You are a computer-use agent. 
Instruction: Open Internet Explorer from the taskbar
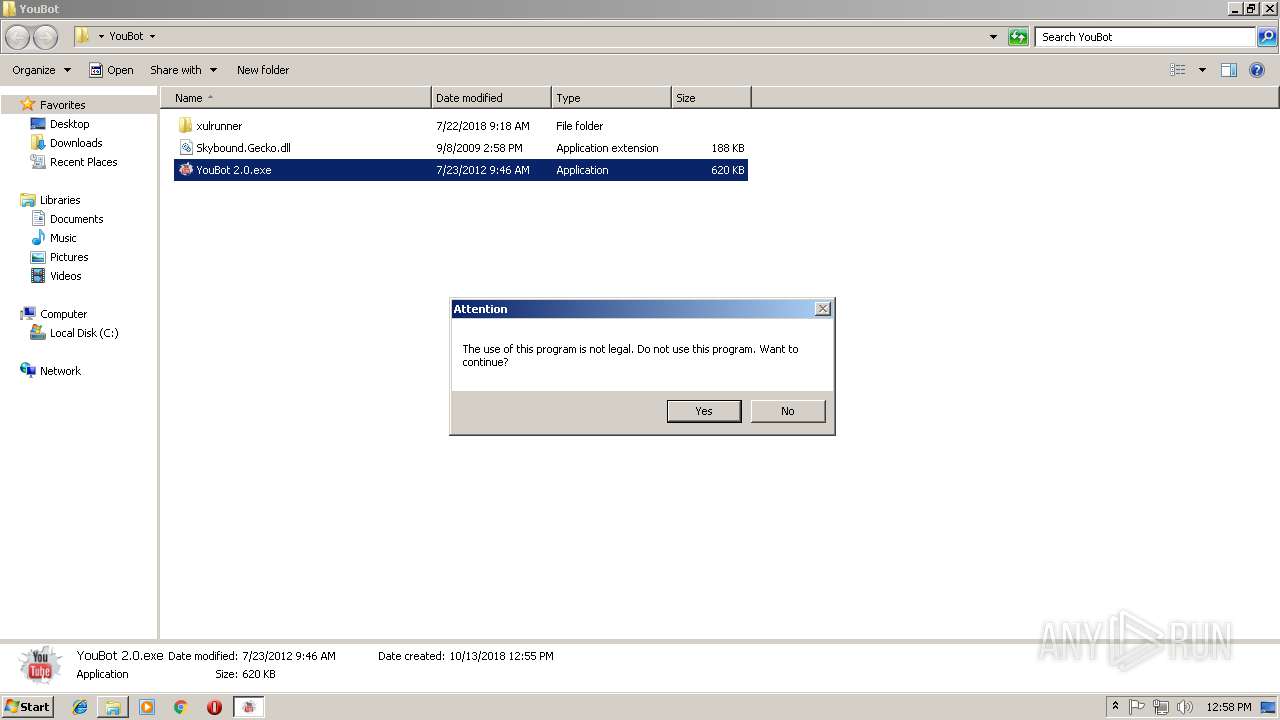click(80, 707)
